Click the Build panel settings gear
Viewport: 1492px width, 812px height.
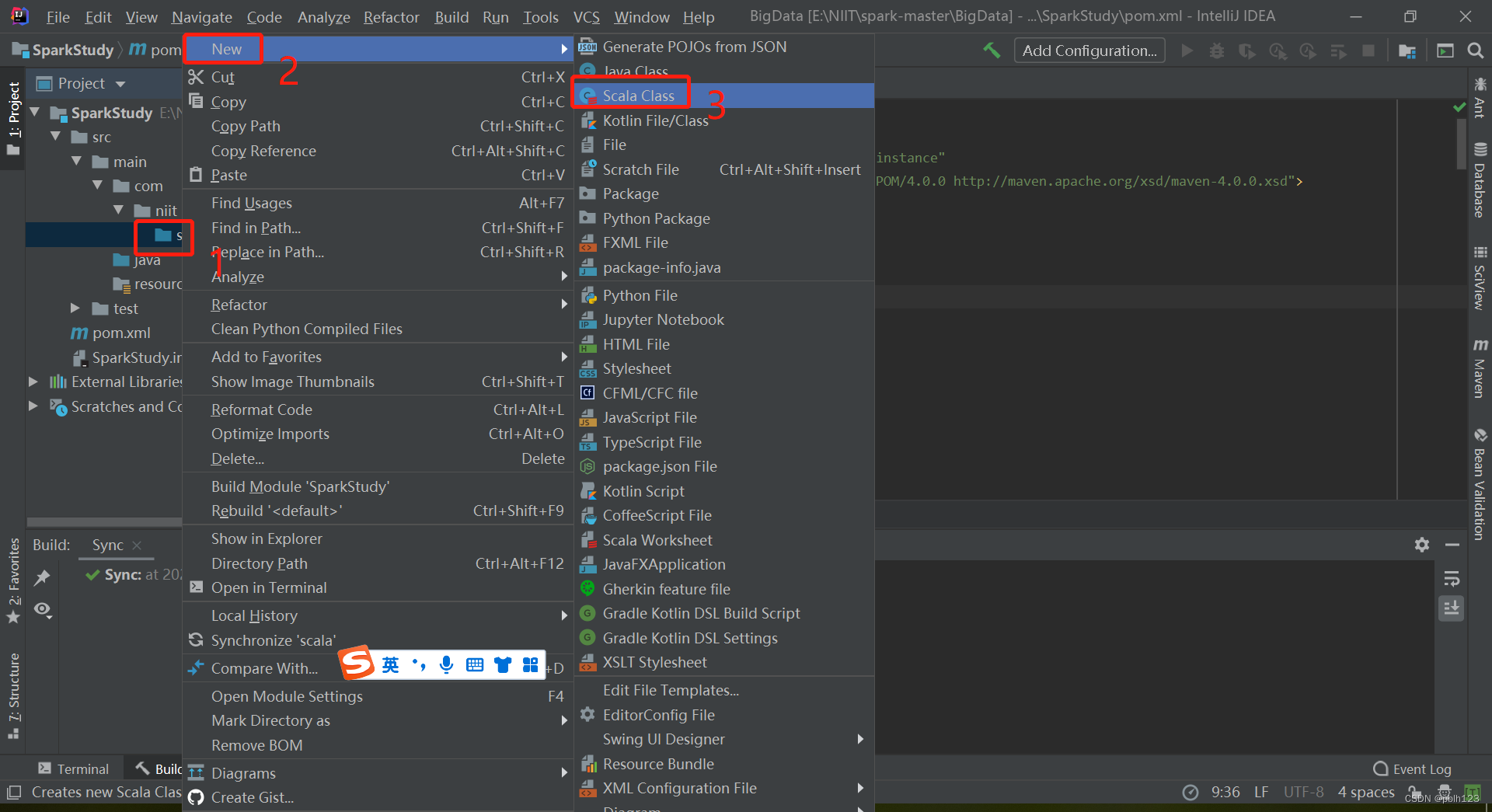click(x=1422, y=545)
